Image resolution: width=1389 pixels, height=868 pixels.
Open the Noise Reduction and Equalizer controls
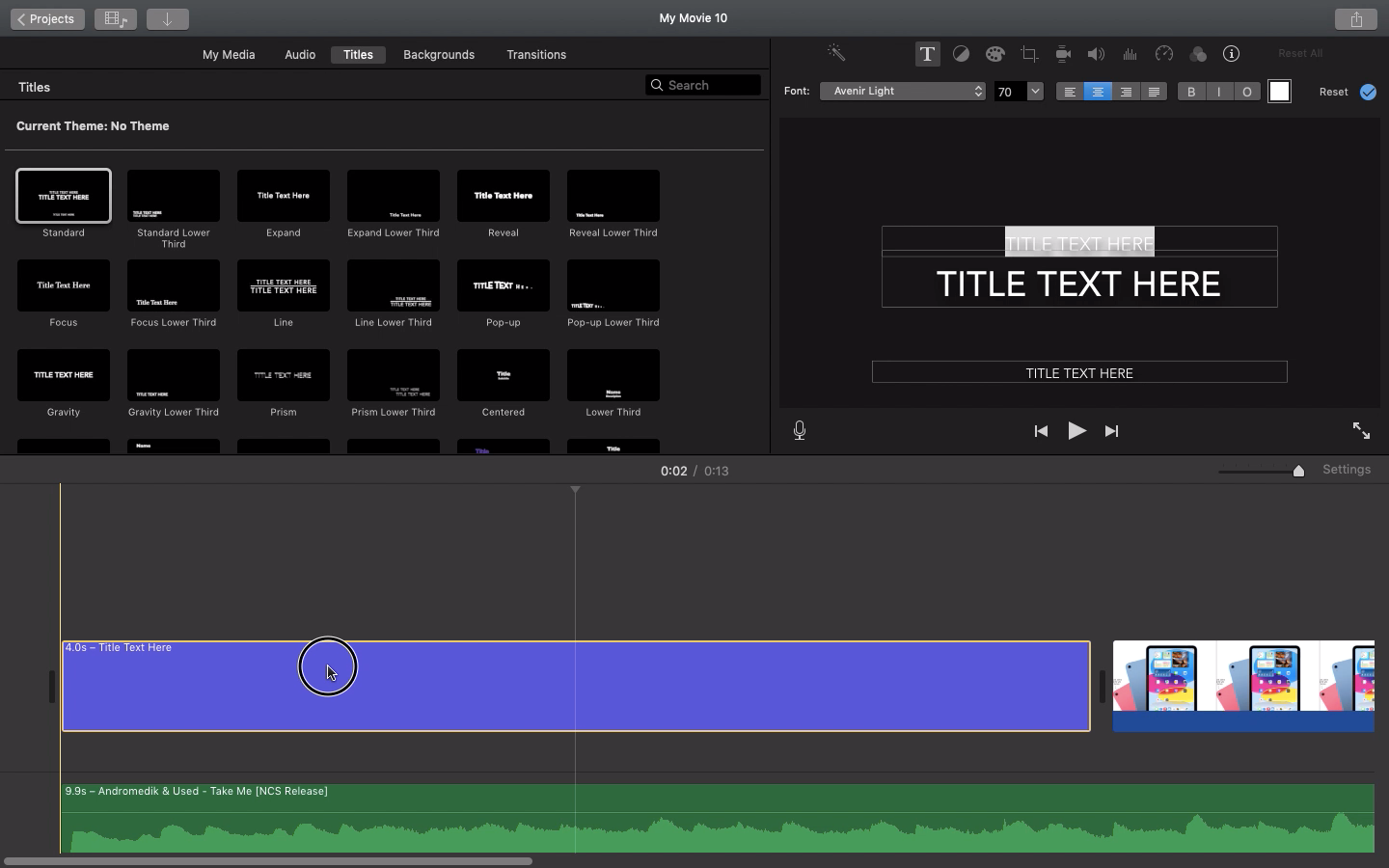pos(1130,54)
